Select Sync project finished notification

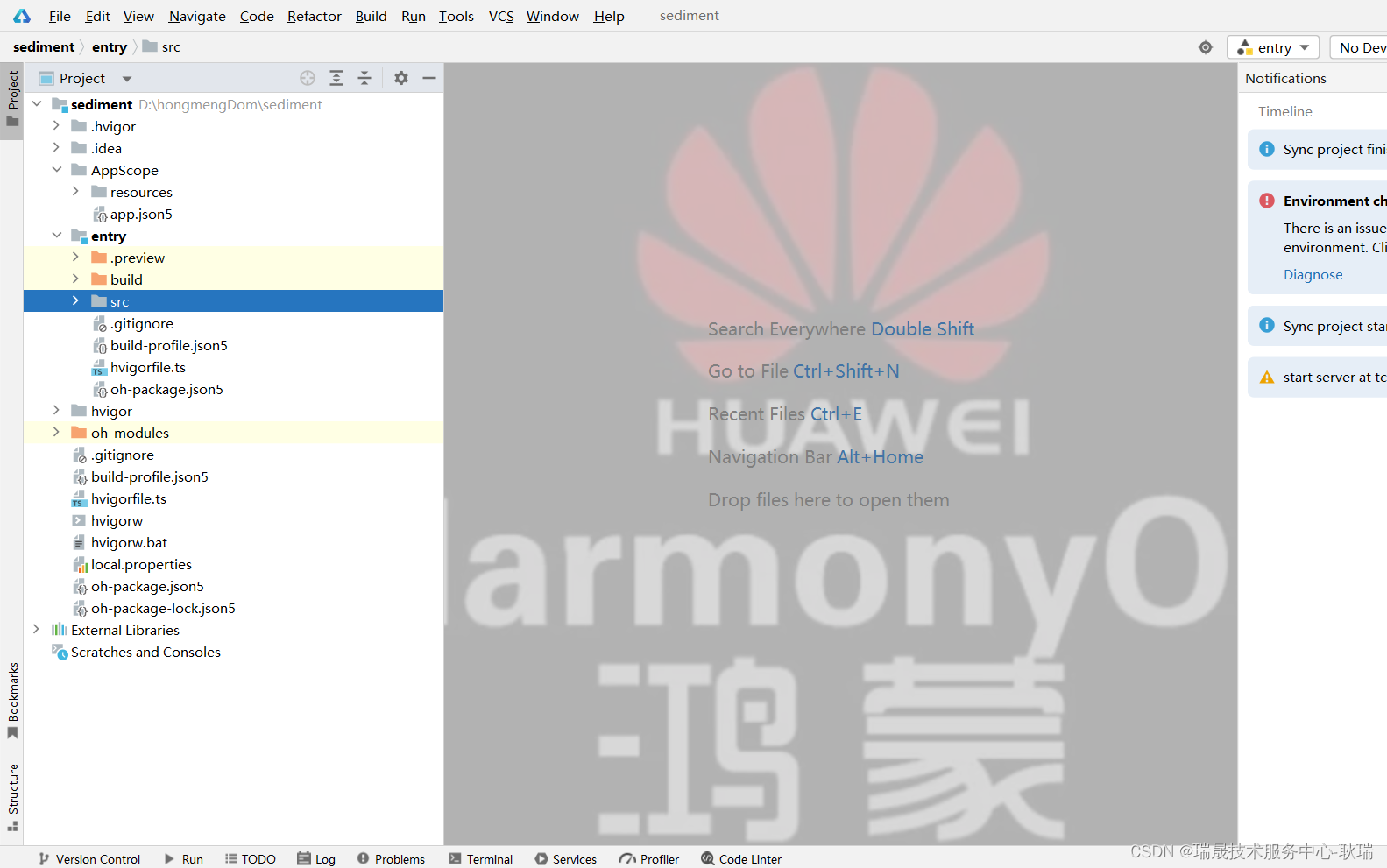1318,150
